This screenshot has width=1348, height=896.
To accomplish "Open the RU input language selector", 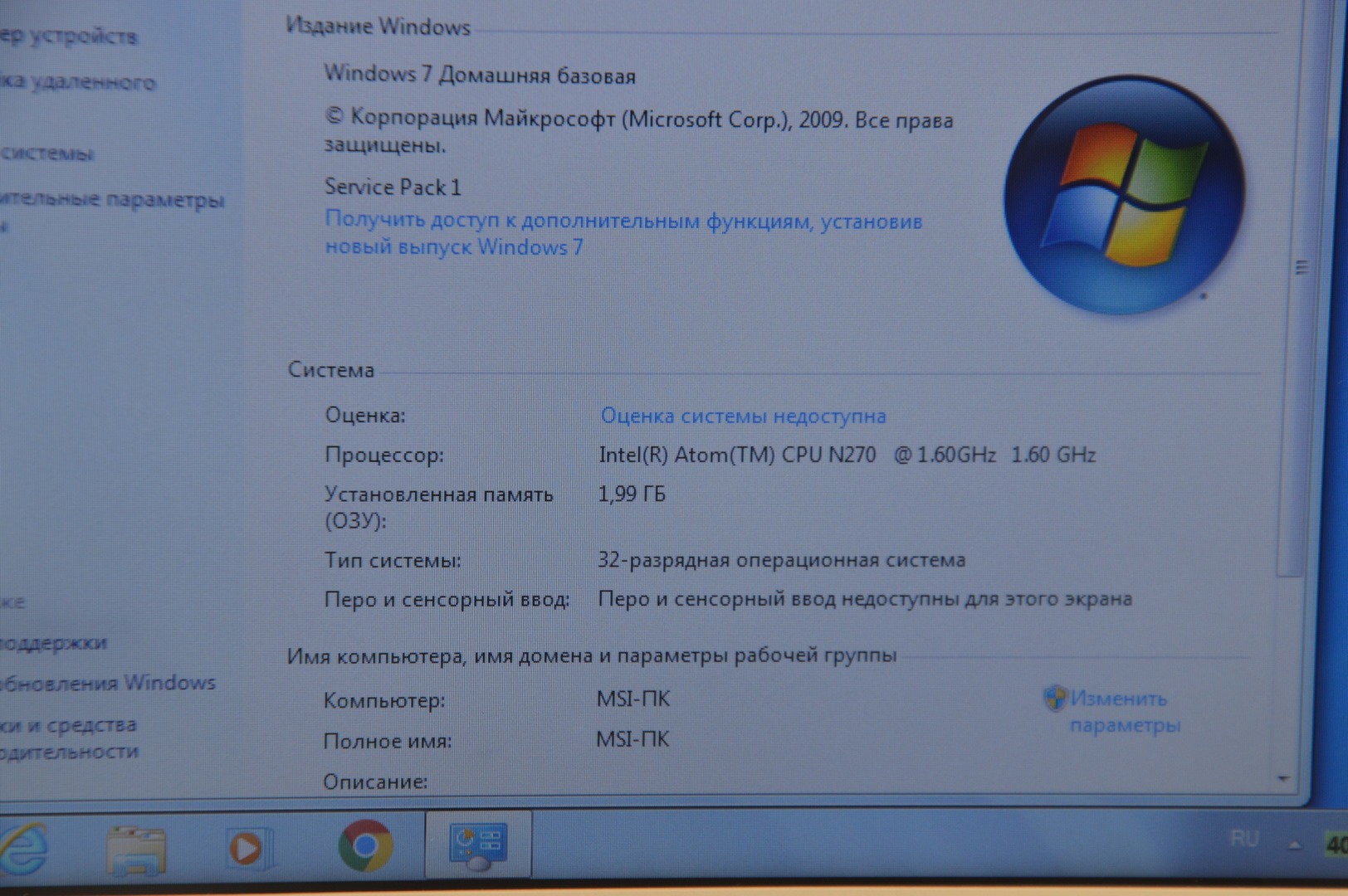I will coord(1243,840).
